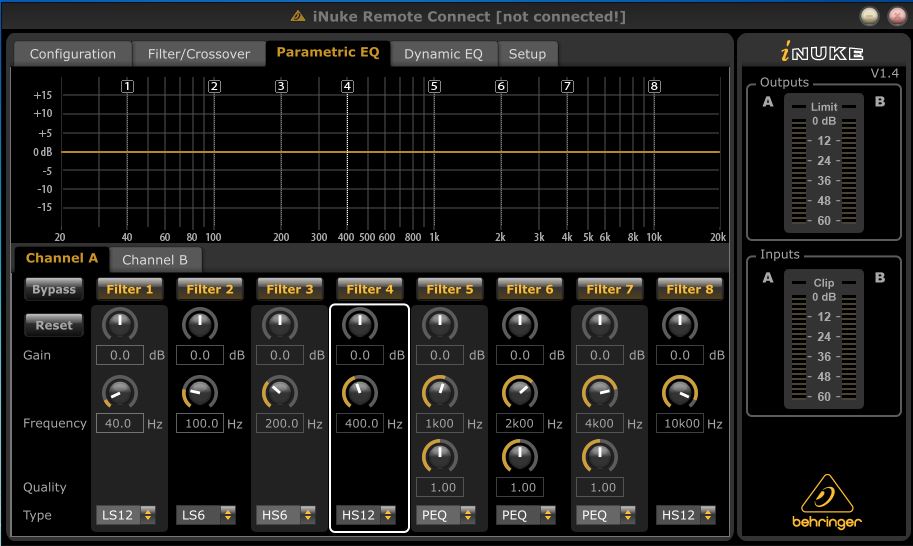Minimize the iNuke Remote Connect window
The width and height of the screenshot is (913, 546).
[x=869, y=16]
